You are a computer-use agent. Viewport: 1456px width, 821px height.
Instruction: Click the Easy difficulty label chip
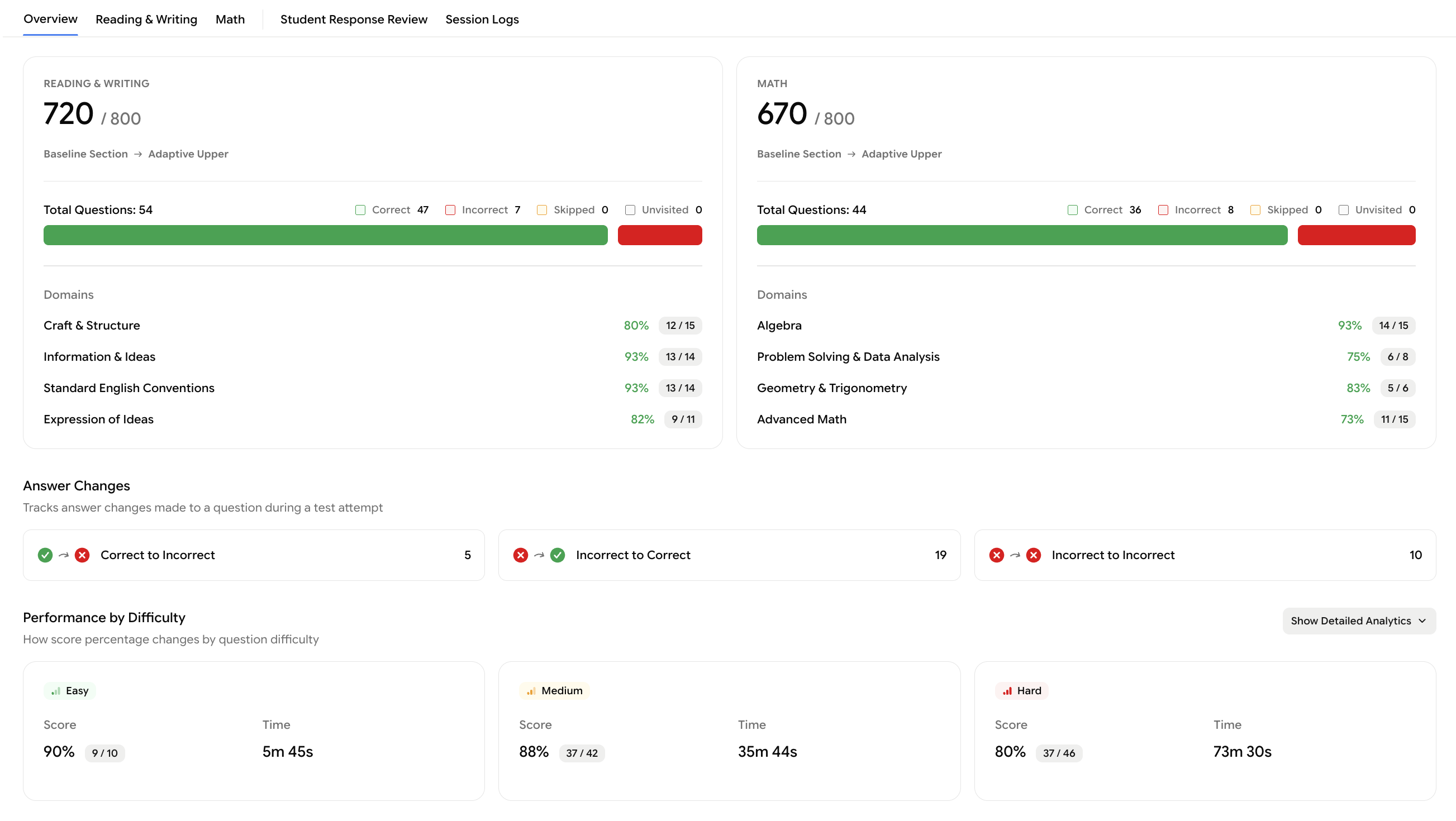(x=69, y=691)
